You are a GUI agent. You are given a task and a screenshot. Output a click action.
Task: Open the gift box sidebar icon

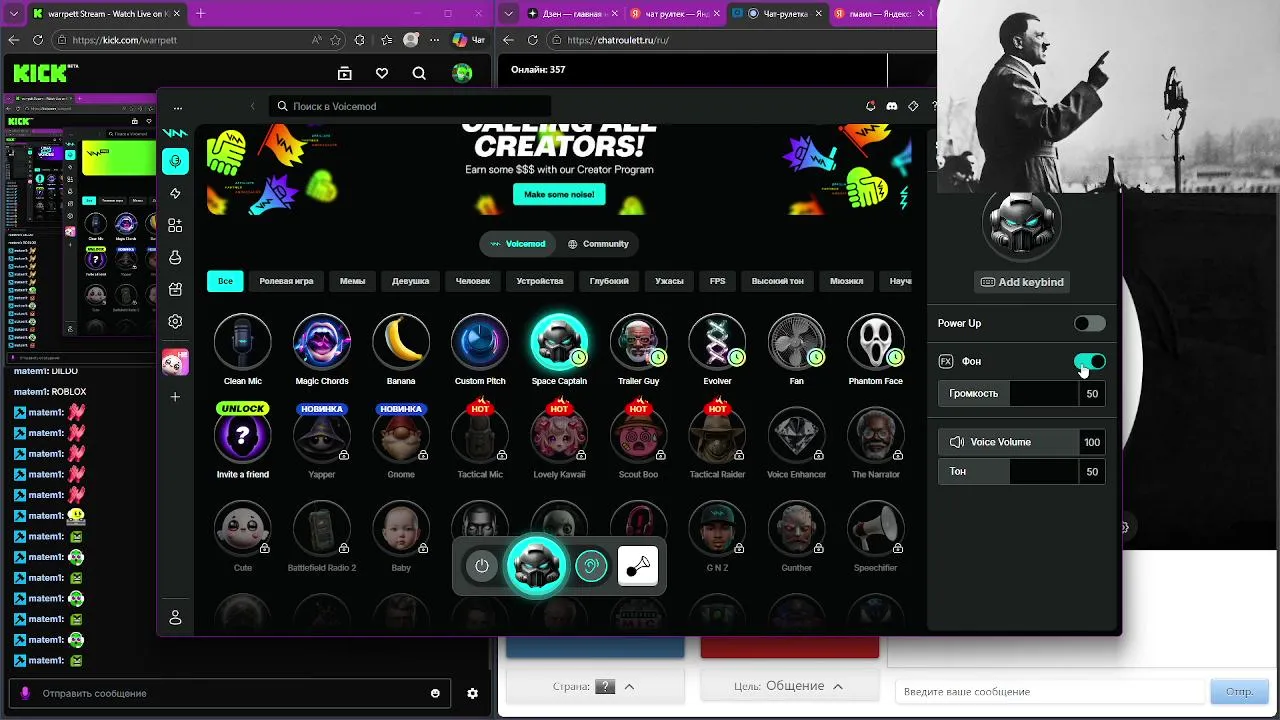tap(175, 290)
